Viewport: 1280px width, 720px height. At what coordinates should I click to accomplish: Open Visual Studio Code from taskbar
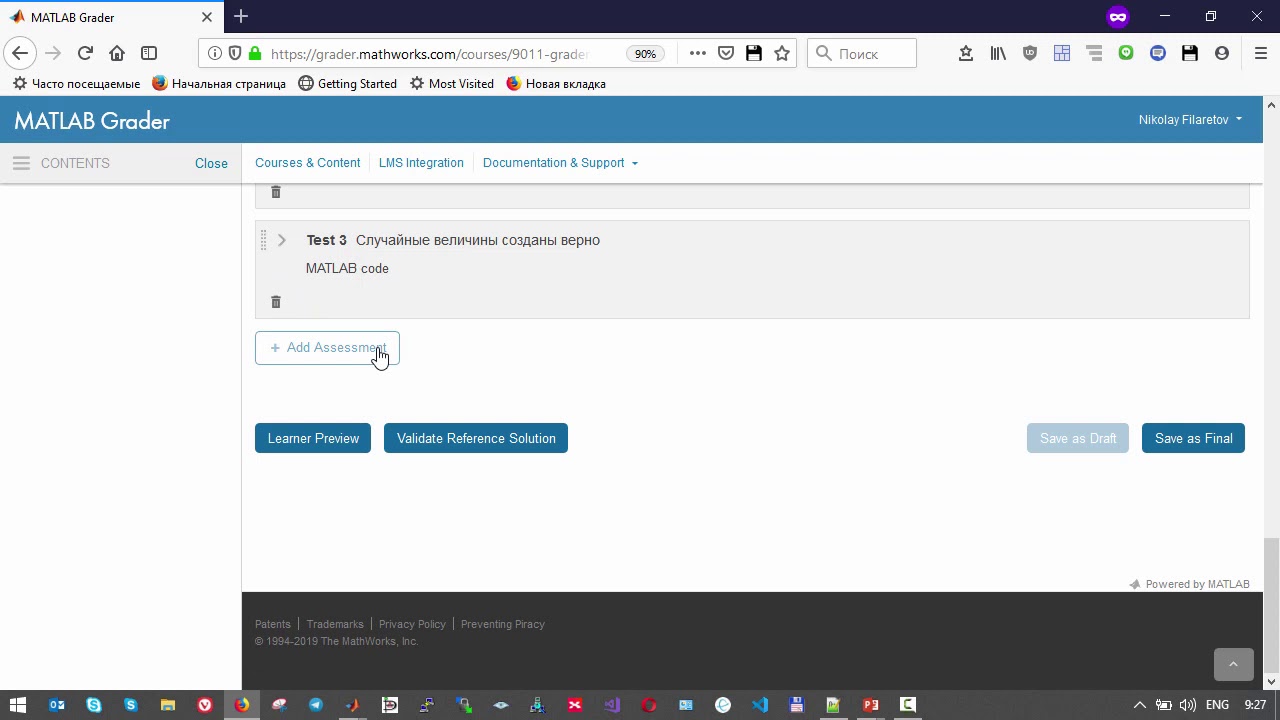(x=760, y=705)
